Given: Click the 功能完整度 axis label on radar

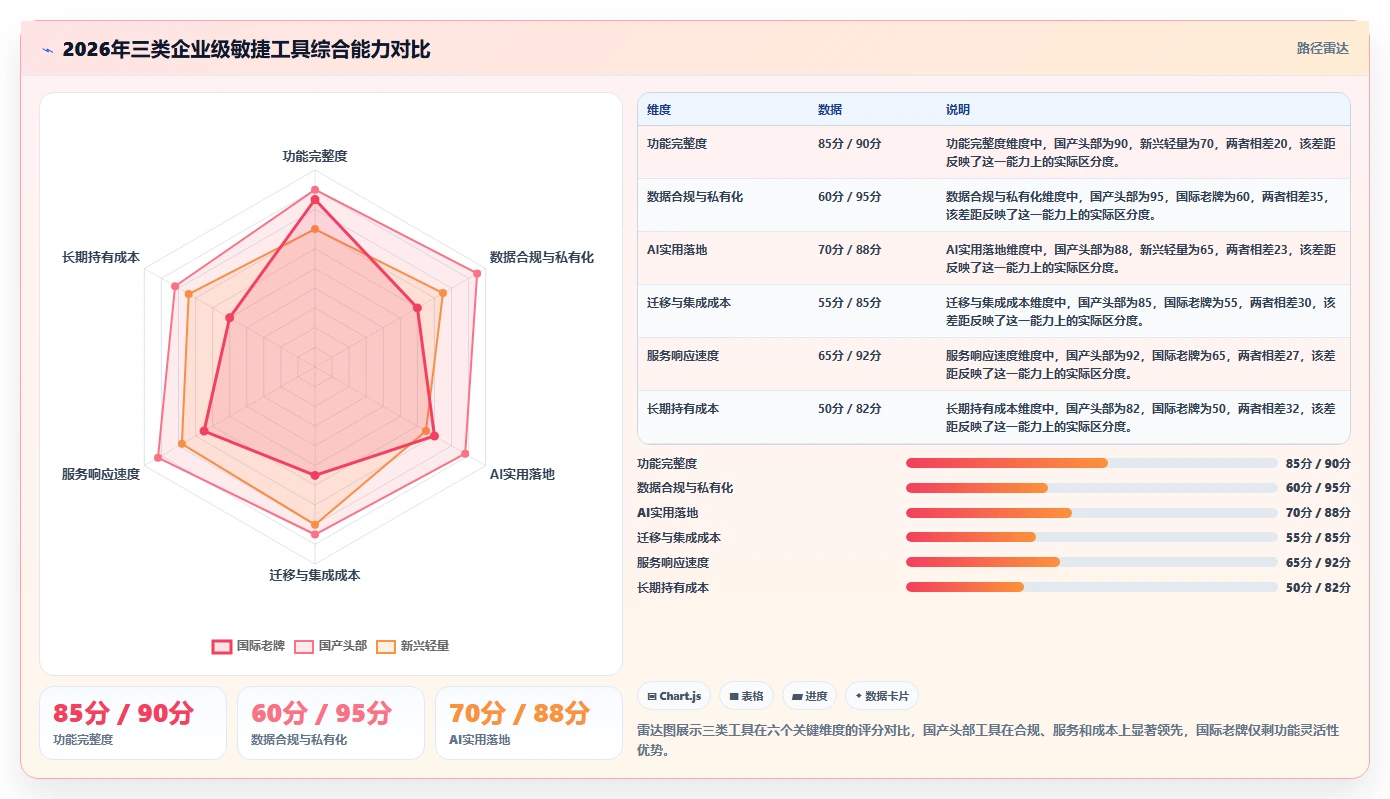Looking at the screenshot, I should click(x=315, y=156).
